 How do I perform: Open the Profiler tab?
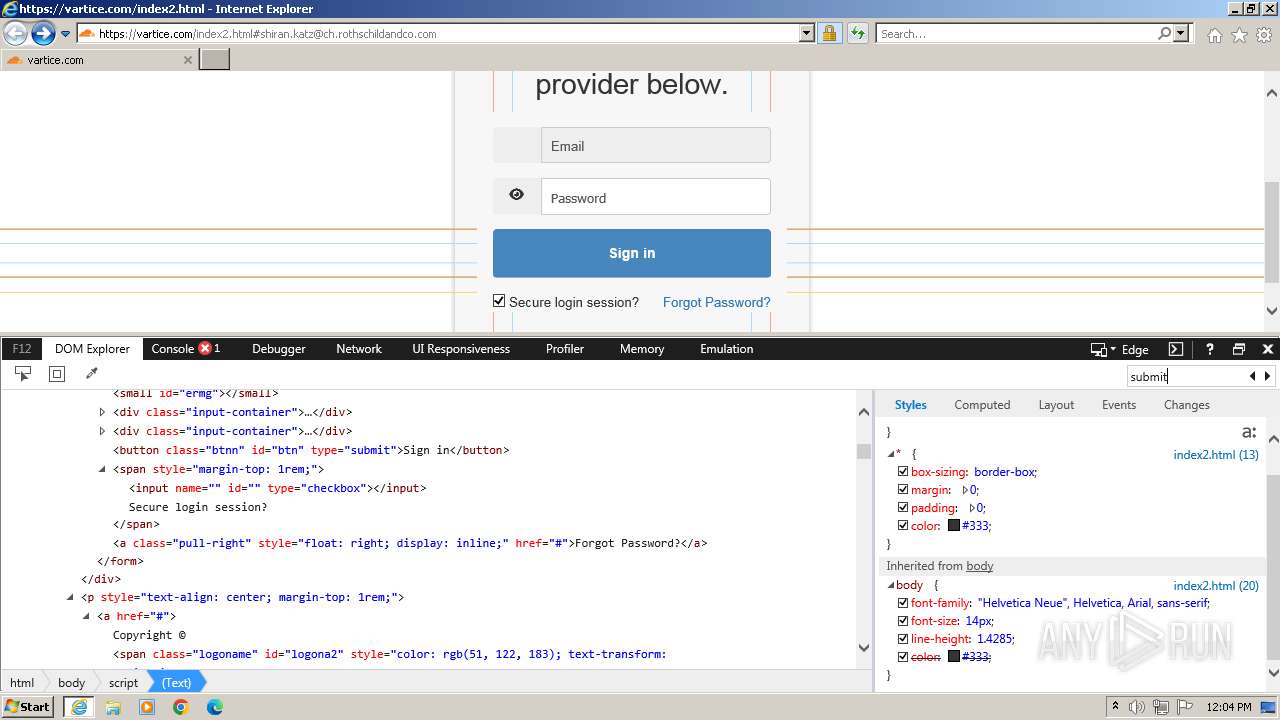tap(565, 349)
